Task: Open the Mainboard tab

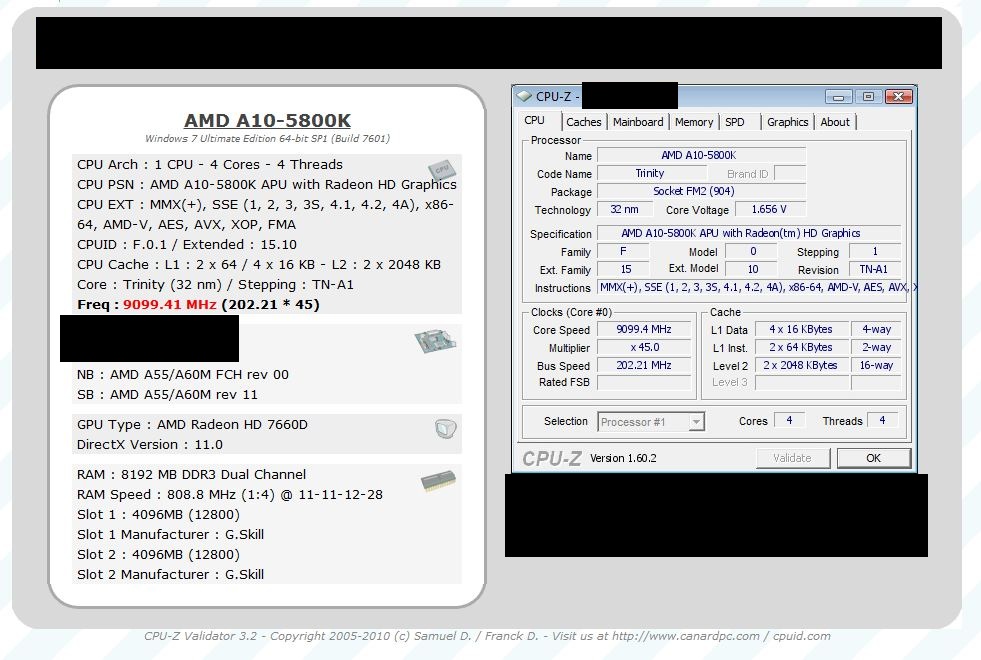Action: point(638,122)
